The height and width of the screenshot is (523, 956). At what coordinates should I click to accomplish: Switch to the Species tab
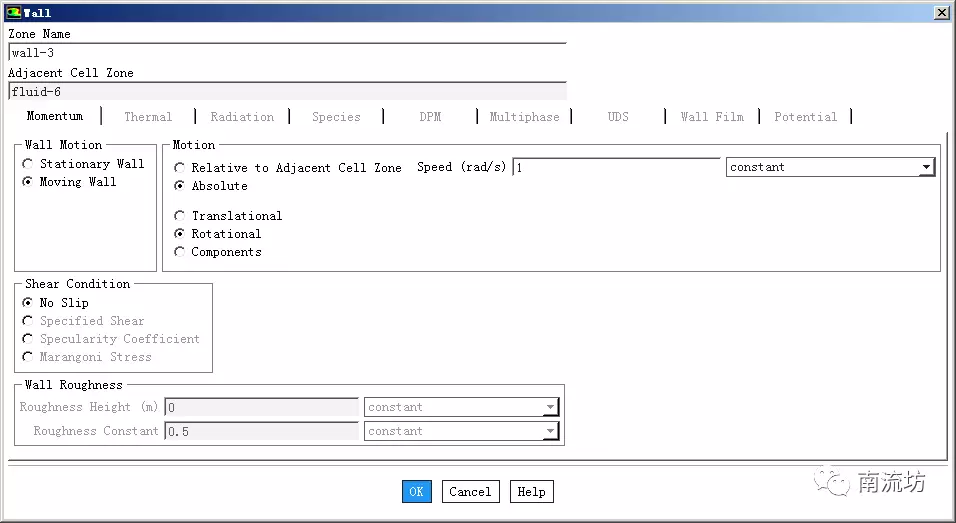336,116
